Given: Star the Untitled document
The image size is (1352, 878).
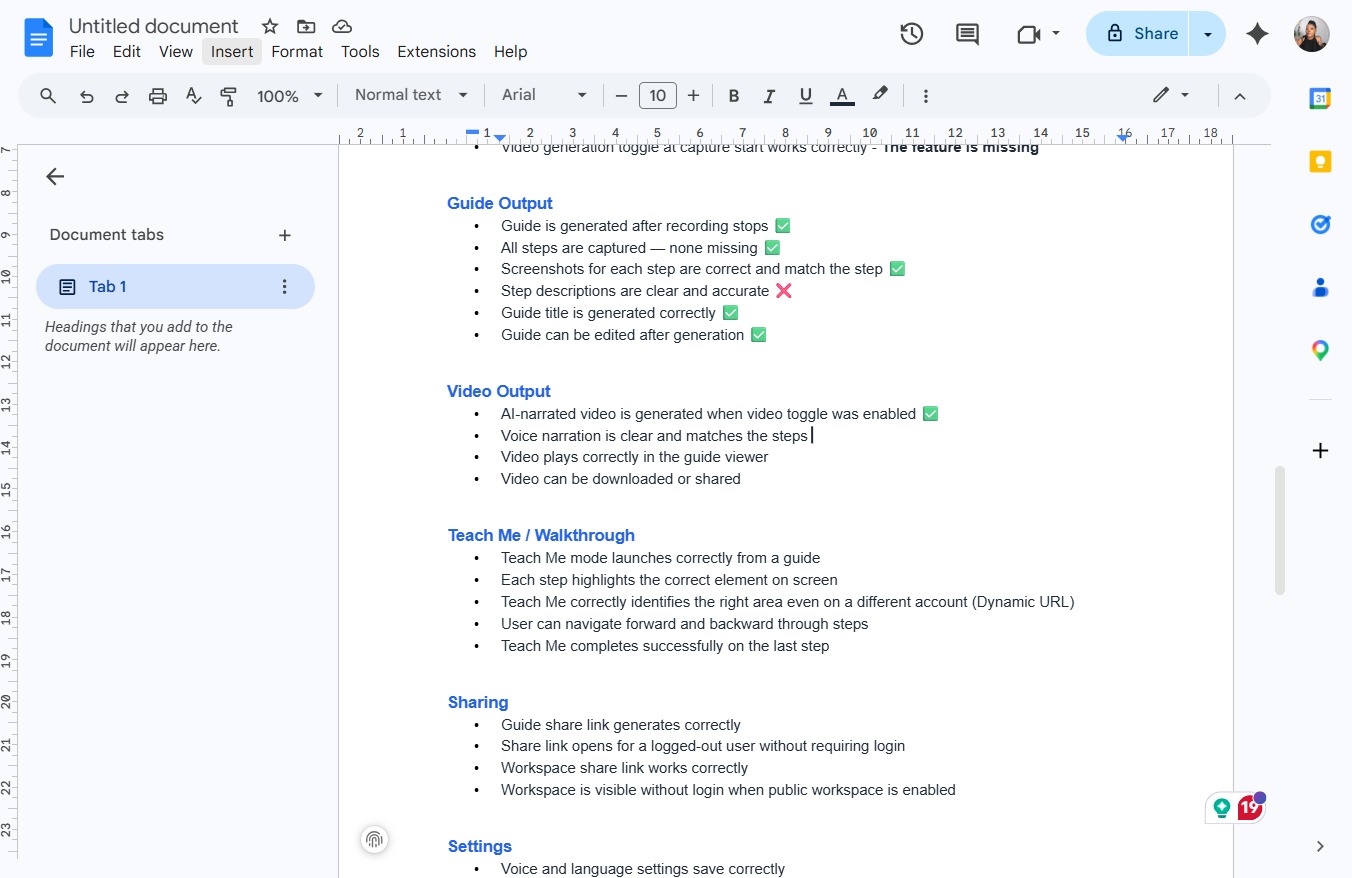Looking at the screenshot, I should tap(270, 27).
